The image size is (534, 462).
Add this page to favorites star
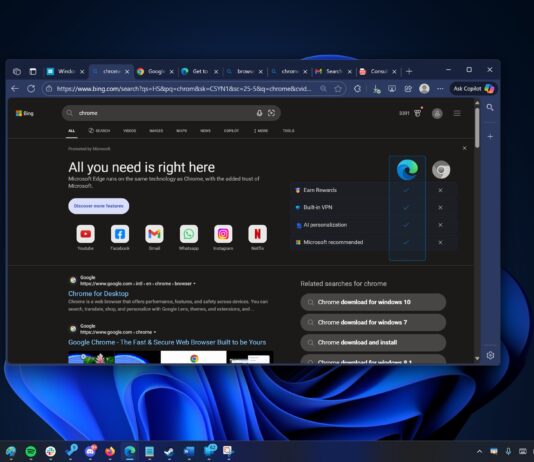coord(338,89)
